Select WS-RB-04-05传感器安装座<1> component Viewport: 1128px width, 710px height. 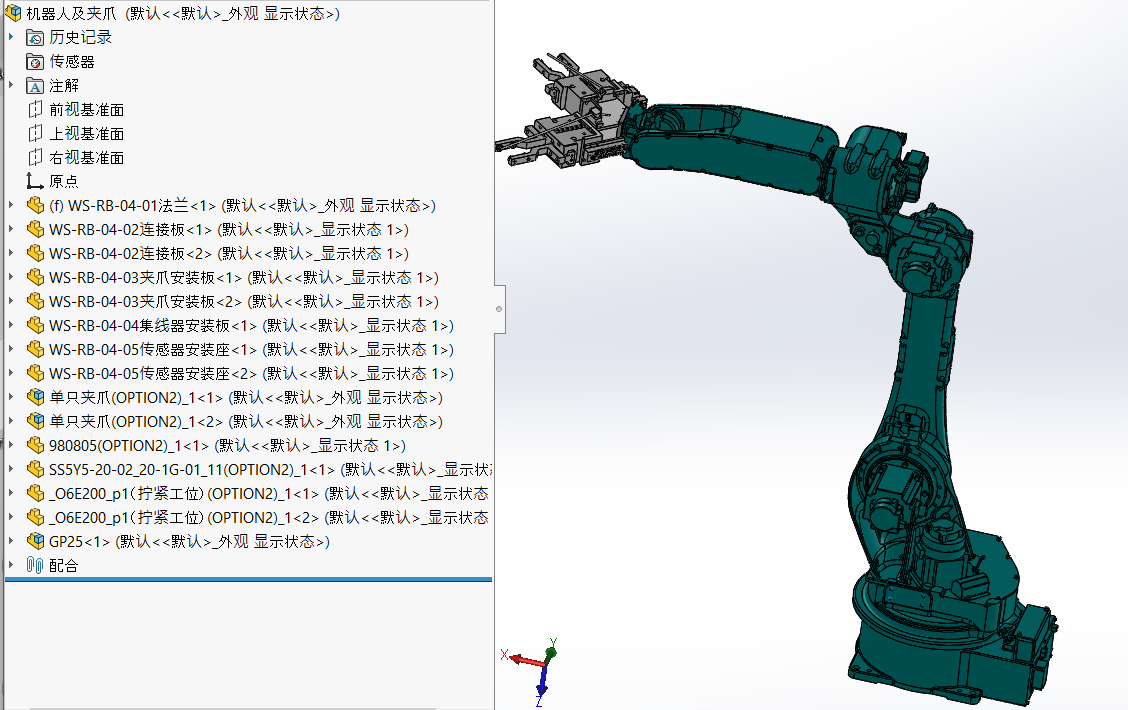pos(251,350)
